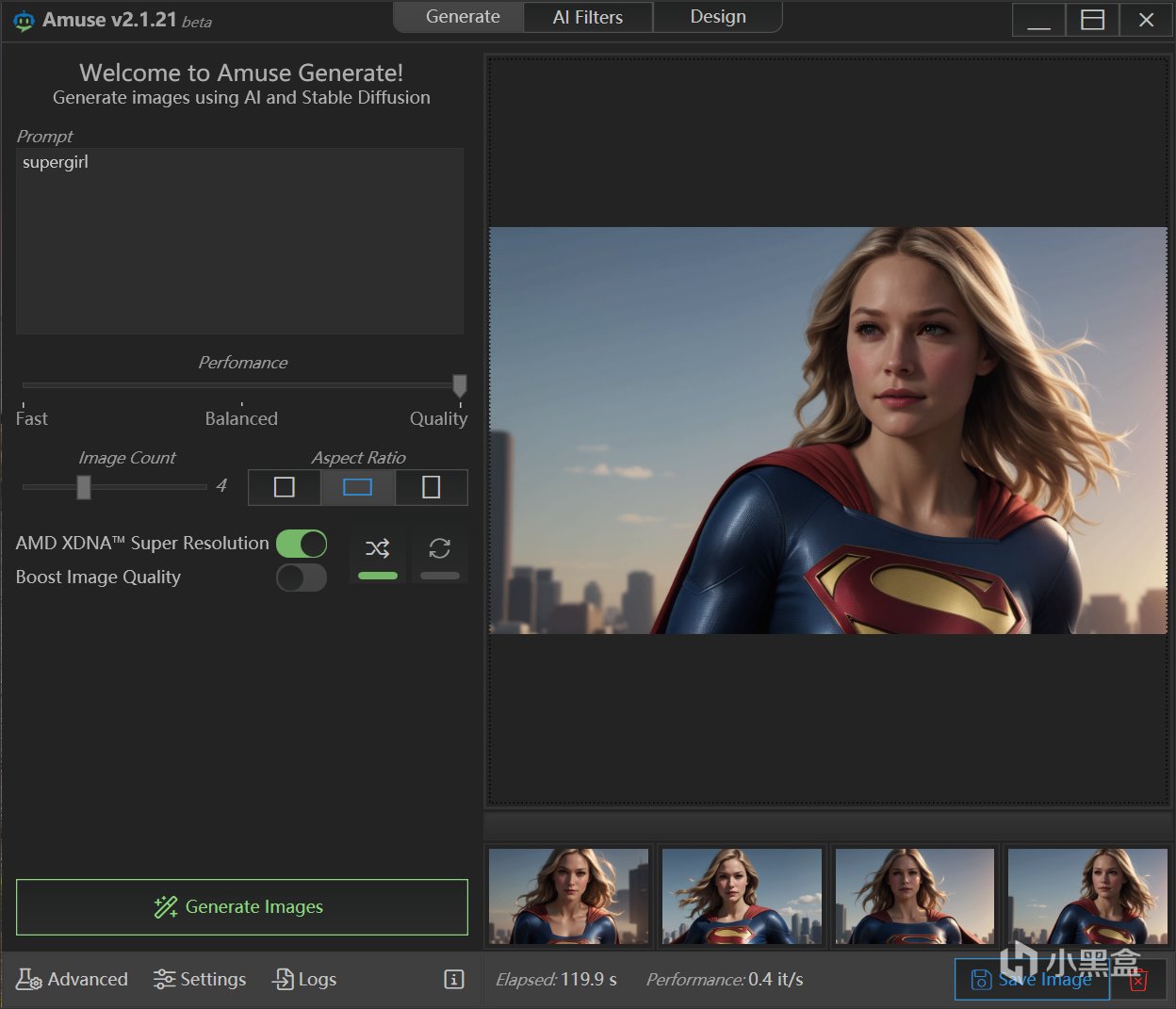Open the info icon in bottom bar
Viewport: 1176px width, 1009px height.
(x=453, y=980)
